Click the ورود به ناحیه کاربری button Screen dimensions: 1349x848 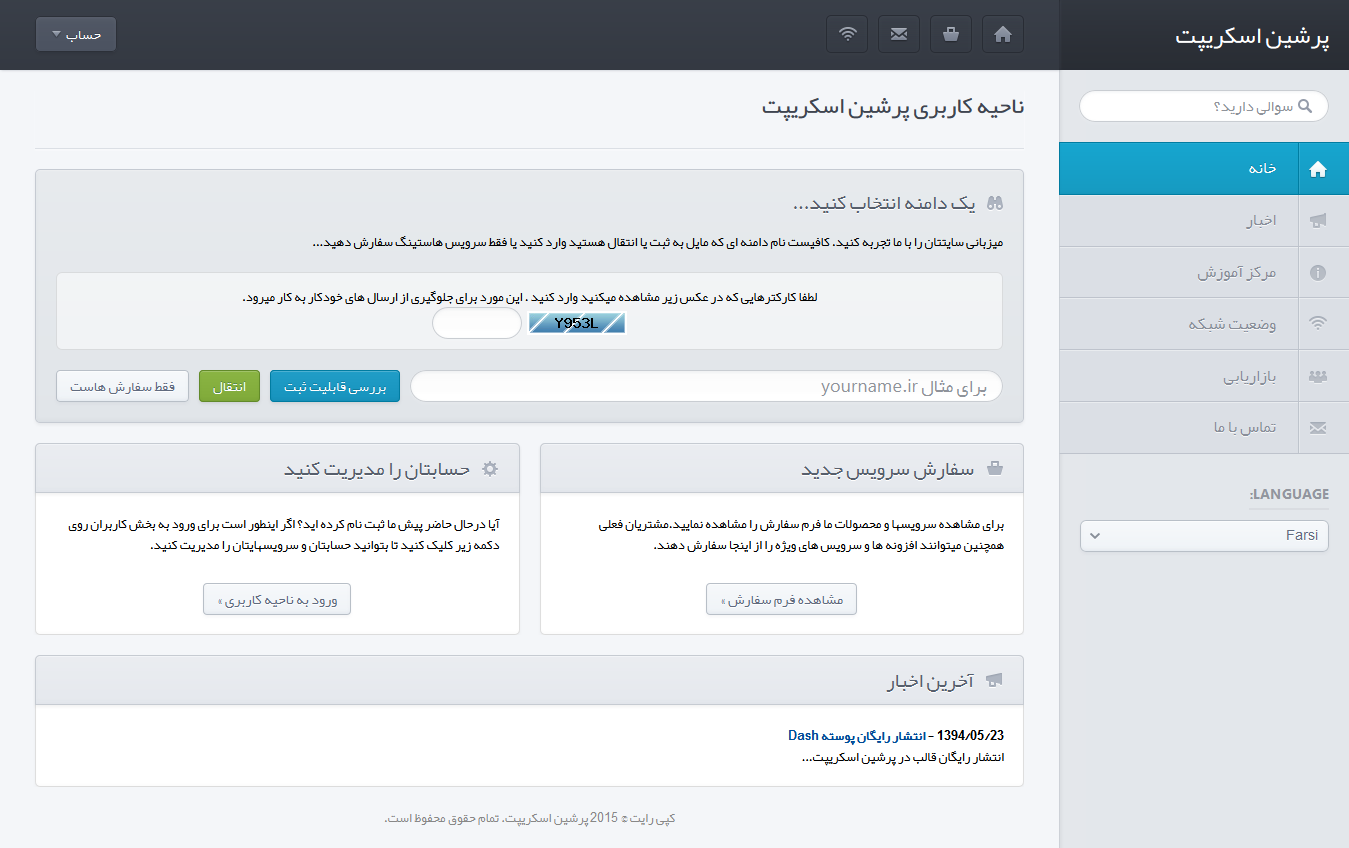click(277, 600)
